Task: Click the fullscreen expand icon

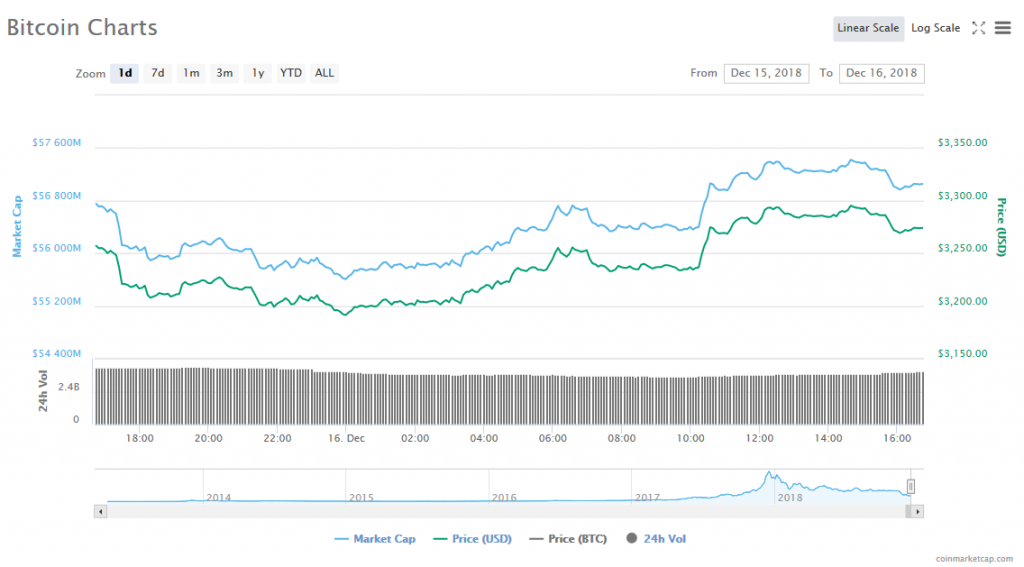Action: pos(979,28)
